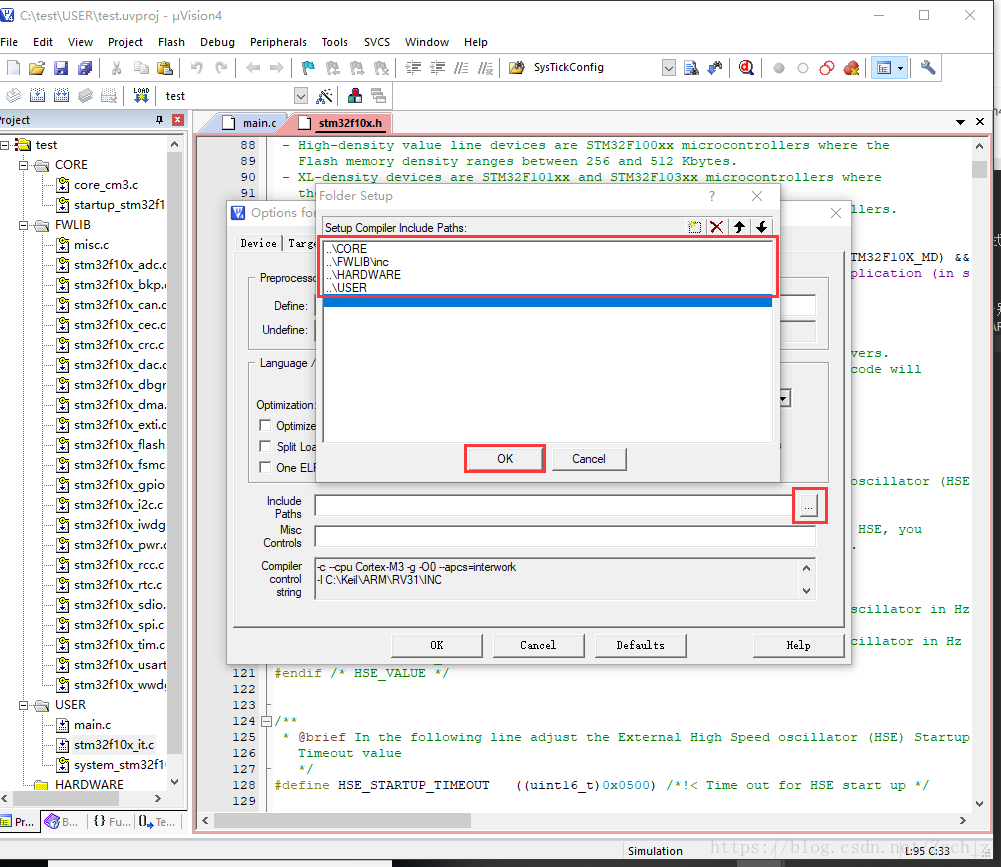The image size is (1001, 867).
Task: Close the Project panel red X
Action: [178, 119]
